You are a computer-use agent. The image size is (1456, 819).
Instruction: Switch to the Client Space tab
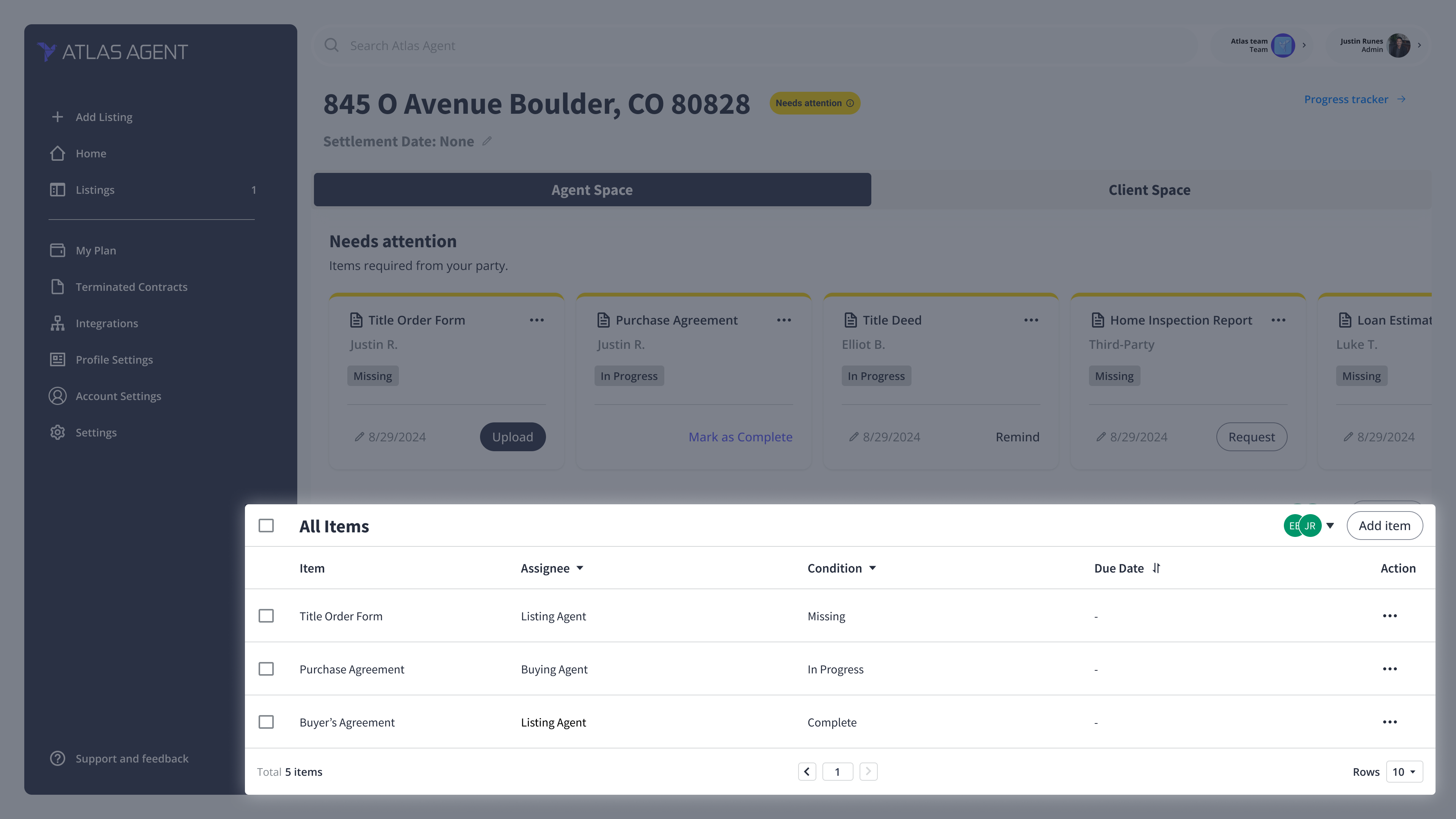point(1149,190)
